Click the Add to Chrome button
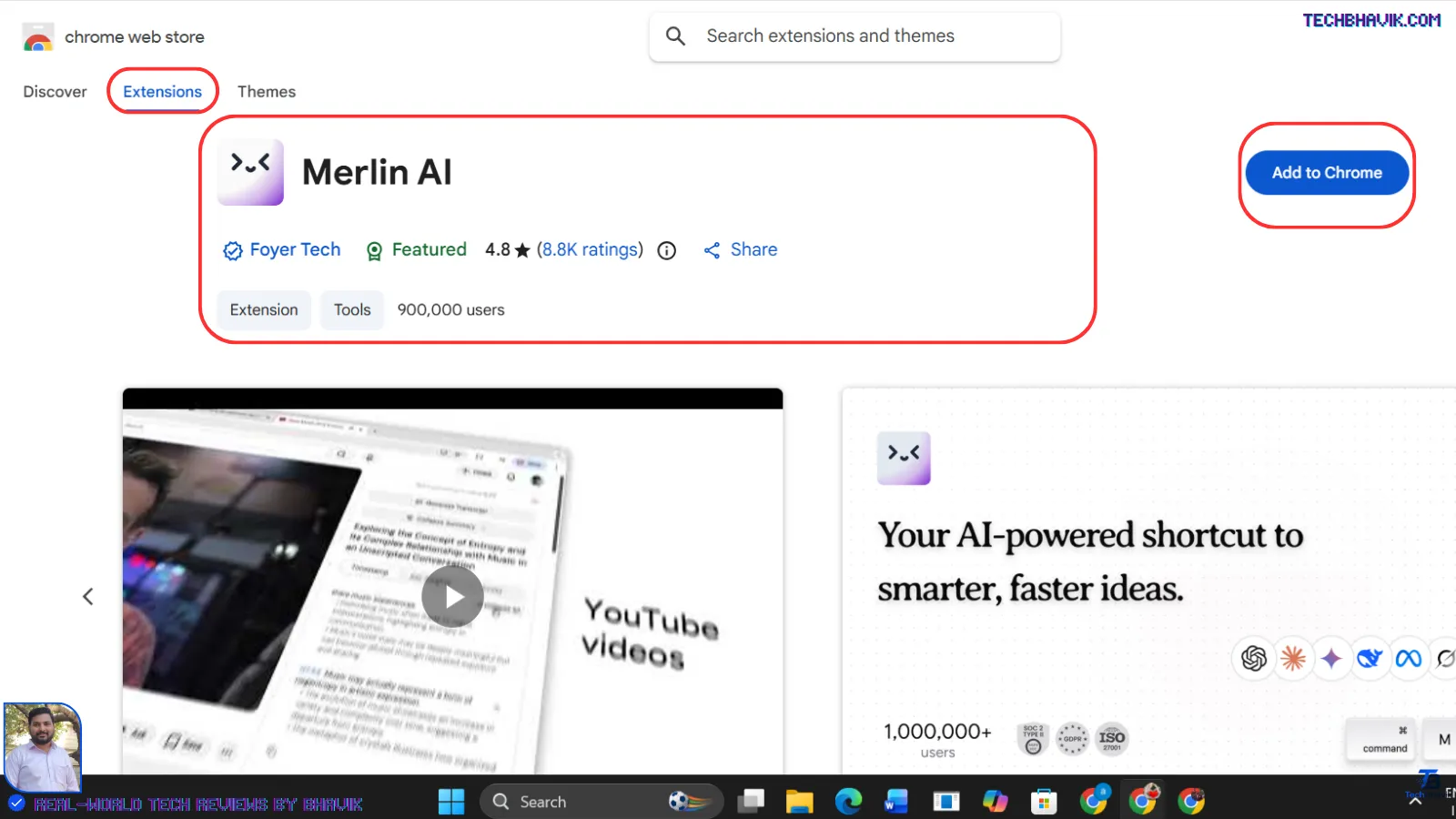This screenshot has height=819, width=1456. [1327, 173]
